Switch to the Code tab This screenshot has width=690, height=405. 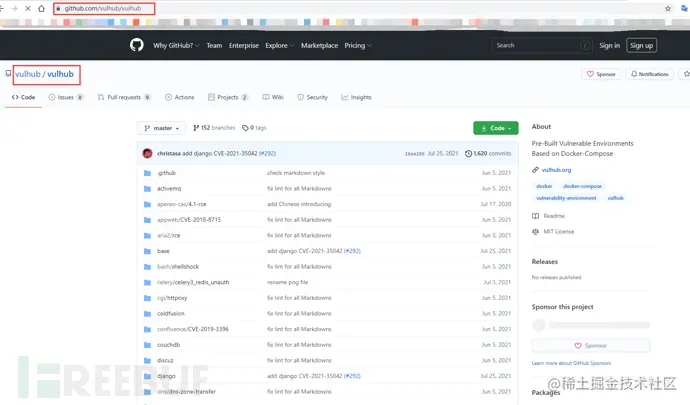(23, 97)
